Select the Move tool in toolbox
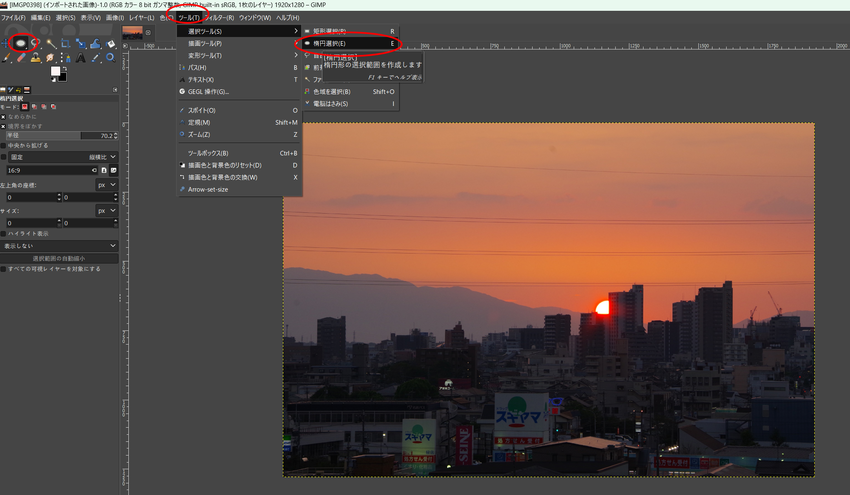This screenshot has height=495, width=850. 5,43
